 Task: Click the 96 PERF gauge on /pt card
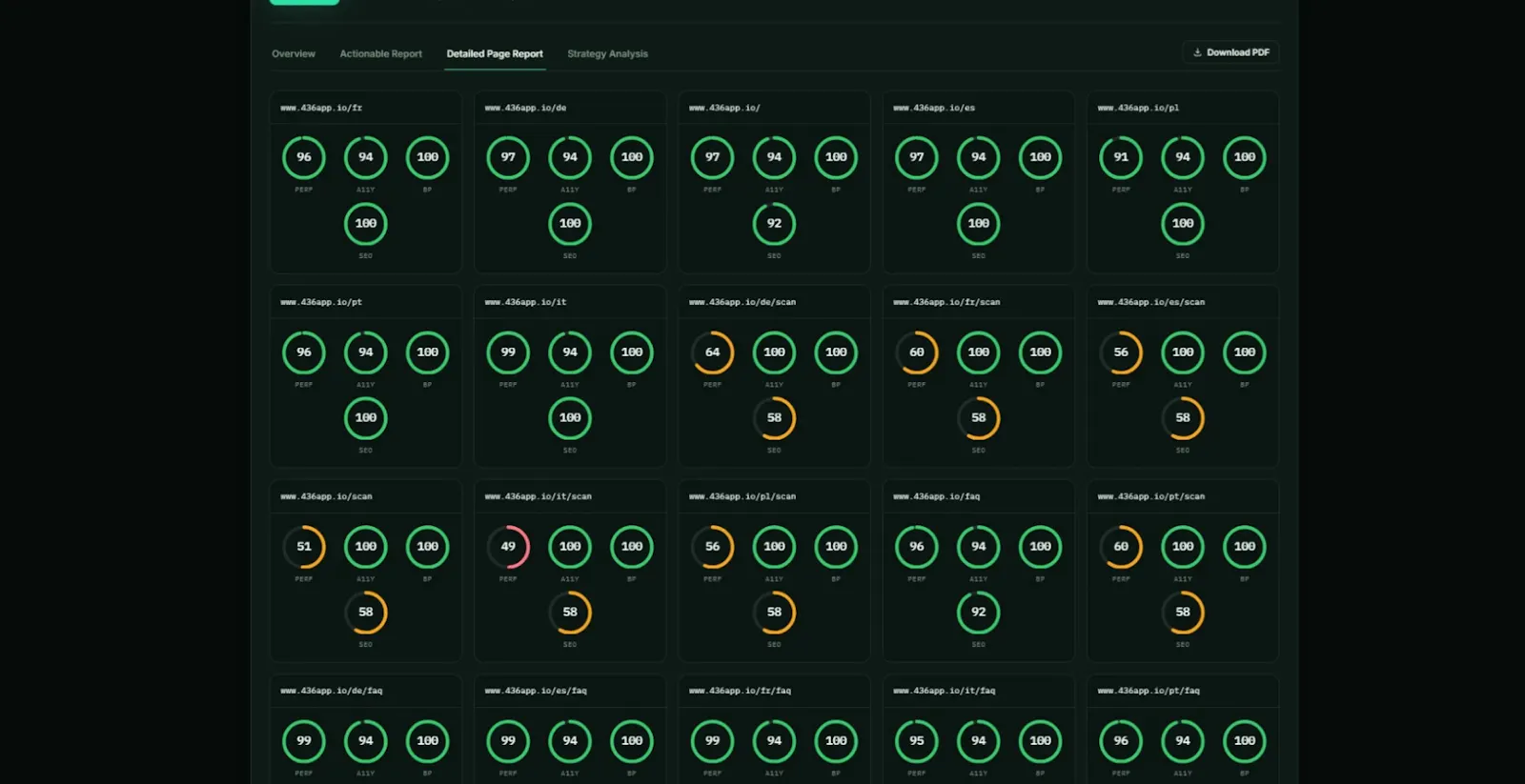coord(304,352)
